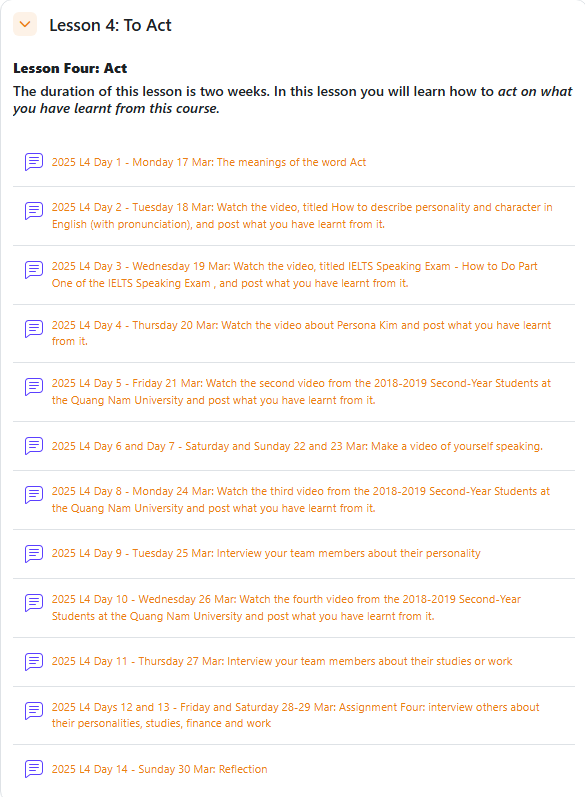This screenshot has height=797, width=585.
Task: Click the Lesson 4: To Act heading
Action: [x=110, y=25]
